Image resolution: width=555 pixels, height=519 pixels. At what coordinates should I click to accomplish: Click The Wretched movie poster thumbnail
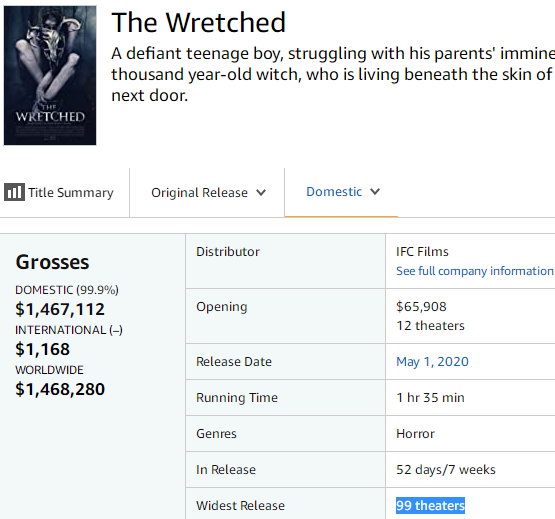click(50, 75)
